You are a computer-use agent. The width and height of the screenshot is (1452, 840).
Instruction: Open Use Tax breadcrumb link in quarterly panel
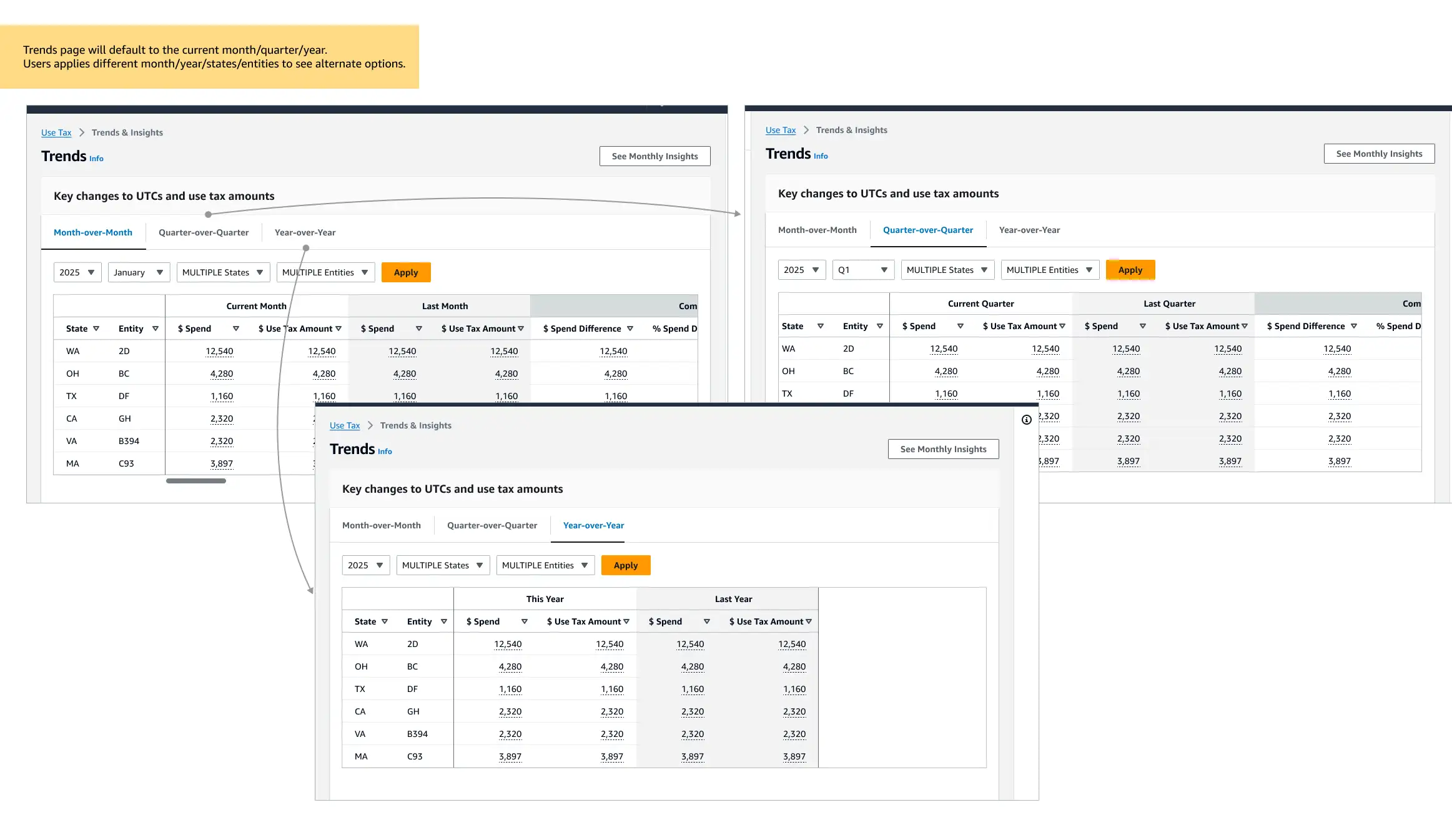(781, 130)
